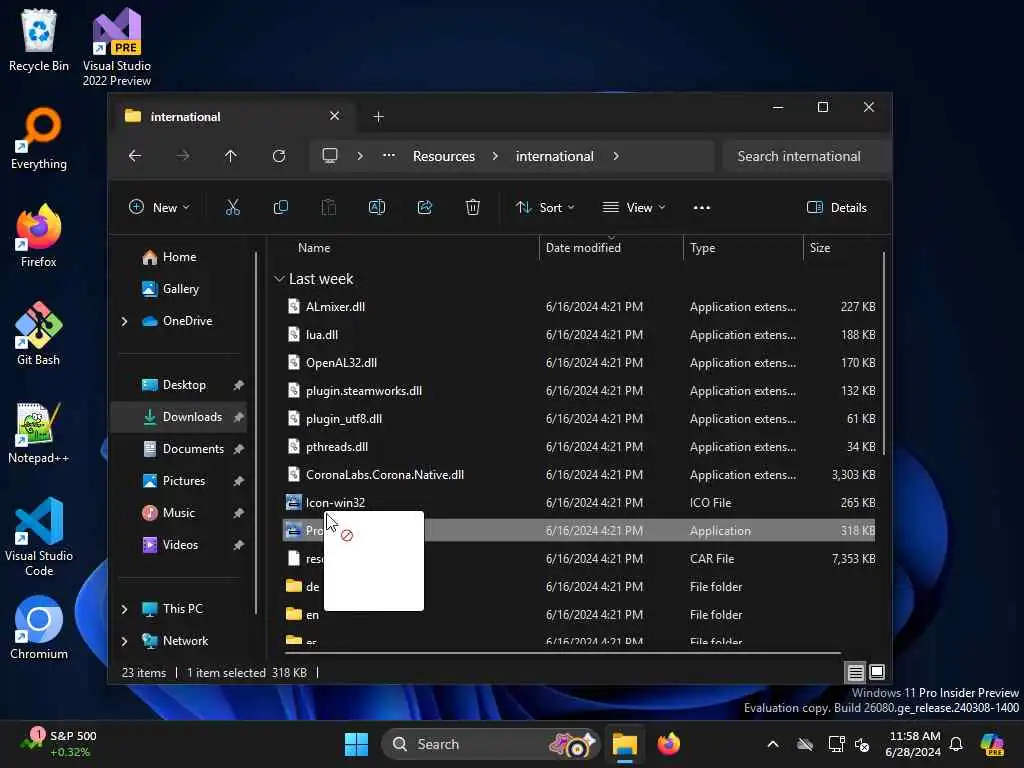Click the Delete trash icon
This screenshot has width=1024, height=768.
(473, 208)
